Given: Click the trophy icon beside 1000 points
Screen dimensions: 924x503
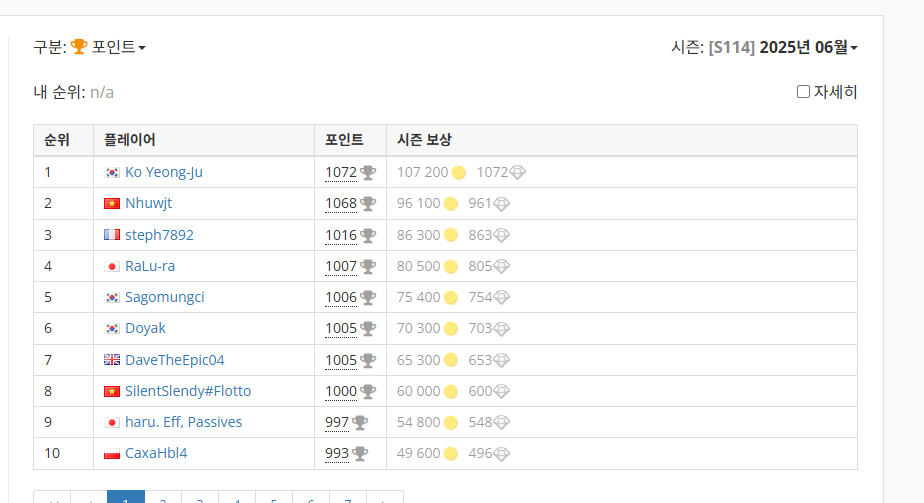Looking at the screenshot, I should pos(368,391).
